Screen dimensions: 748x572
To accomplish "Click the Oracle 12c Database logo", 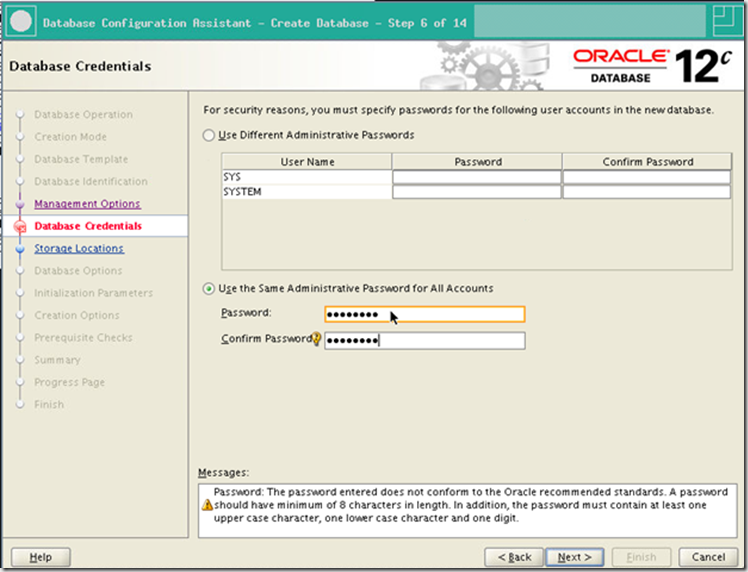I will click(652, 66).
